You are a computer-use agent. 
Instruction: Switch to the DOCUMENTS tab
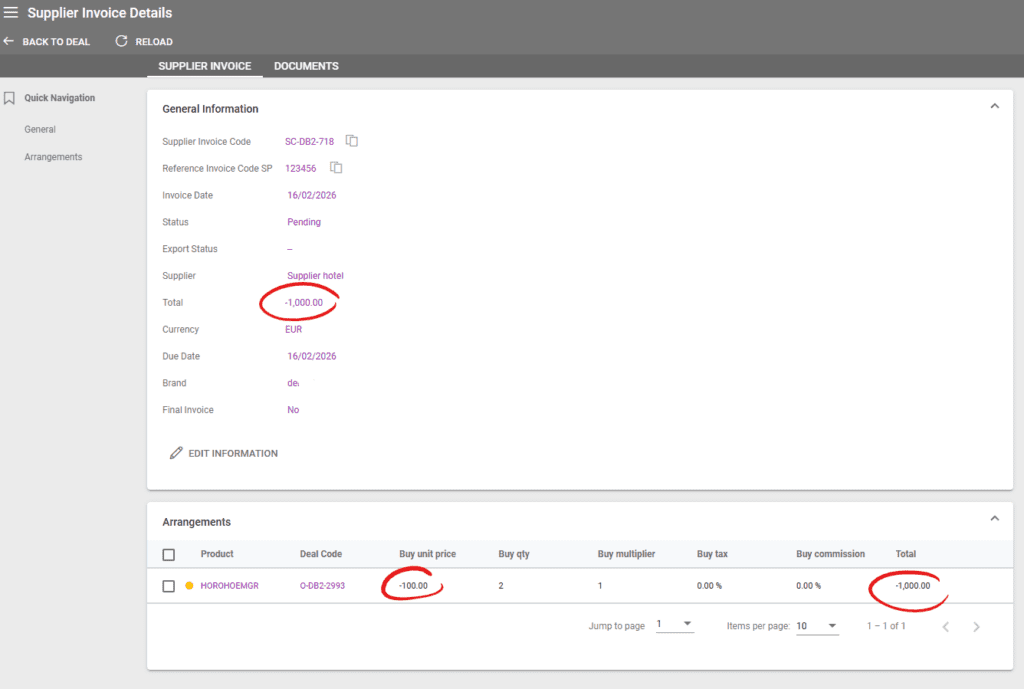[x=305, y=65]
